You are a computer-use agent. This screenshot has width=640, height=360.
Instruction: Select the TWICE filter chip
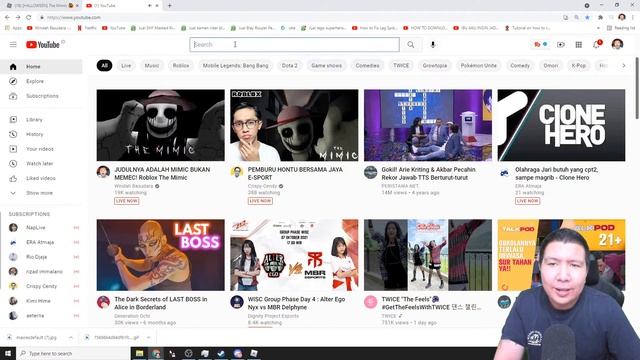(401, 65)
